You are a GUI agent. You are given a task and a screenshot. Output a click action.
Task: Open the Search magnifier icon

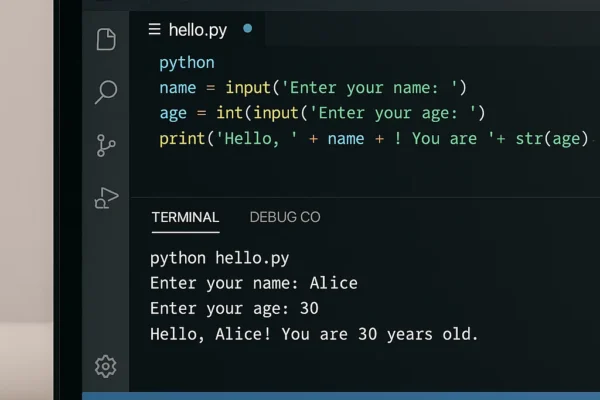(106, 92)
